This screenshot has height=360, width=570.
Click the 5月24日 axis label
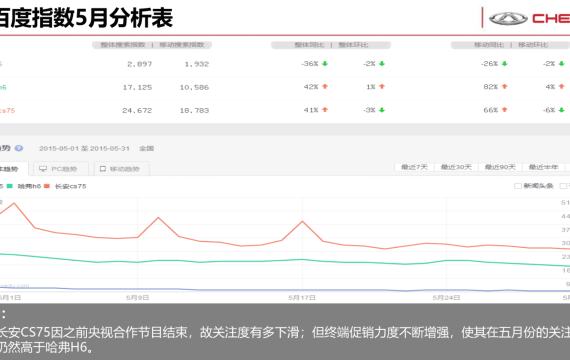click(446, 297)
